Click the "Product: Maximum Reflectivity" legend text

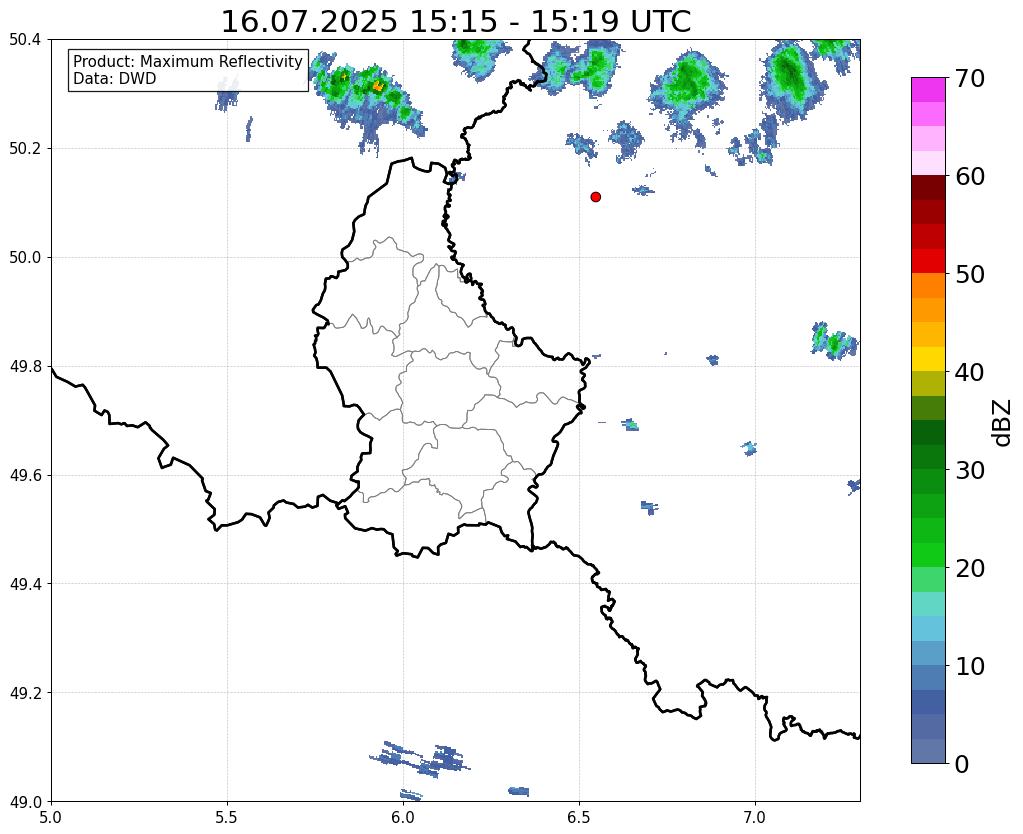pyautogui.click(x=188, y=61)
